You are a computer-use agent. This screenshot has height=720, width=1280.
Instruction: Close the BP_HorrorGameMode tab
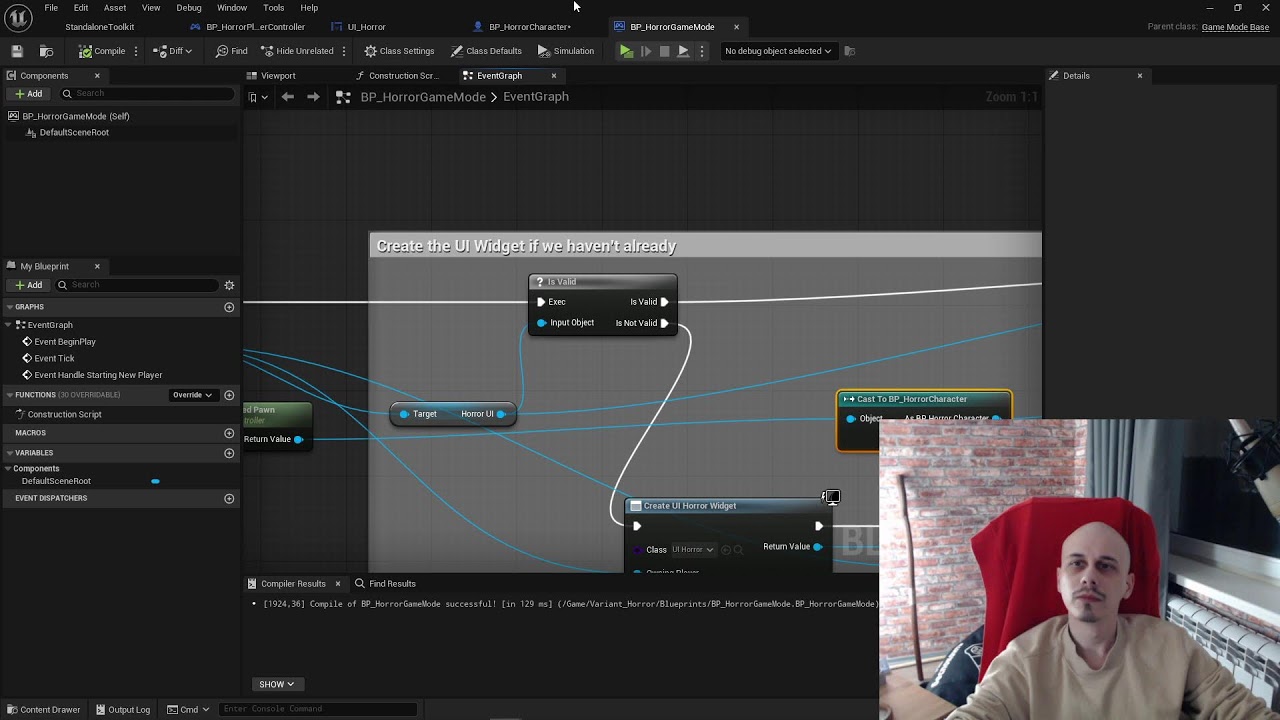pyautogui.click(x=736, y=27)
